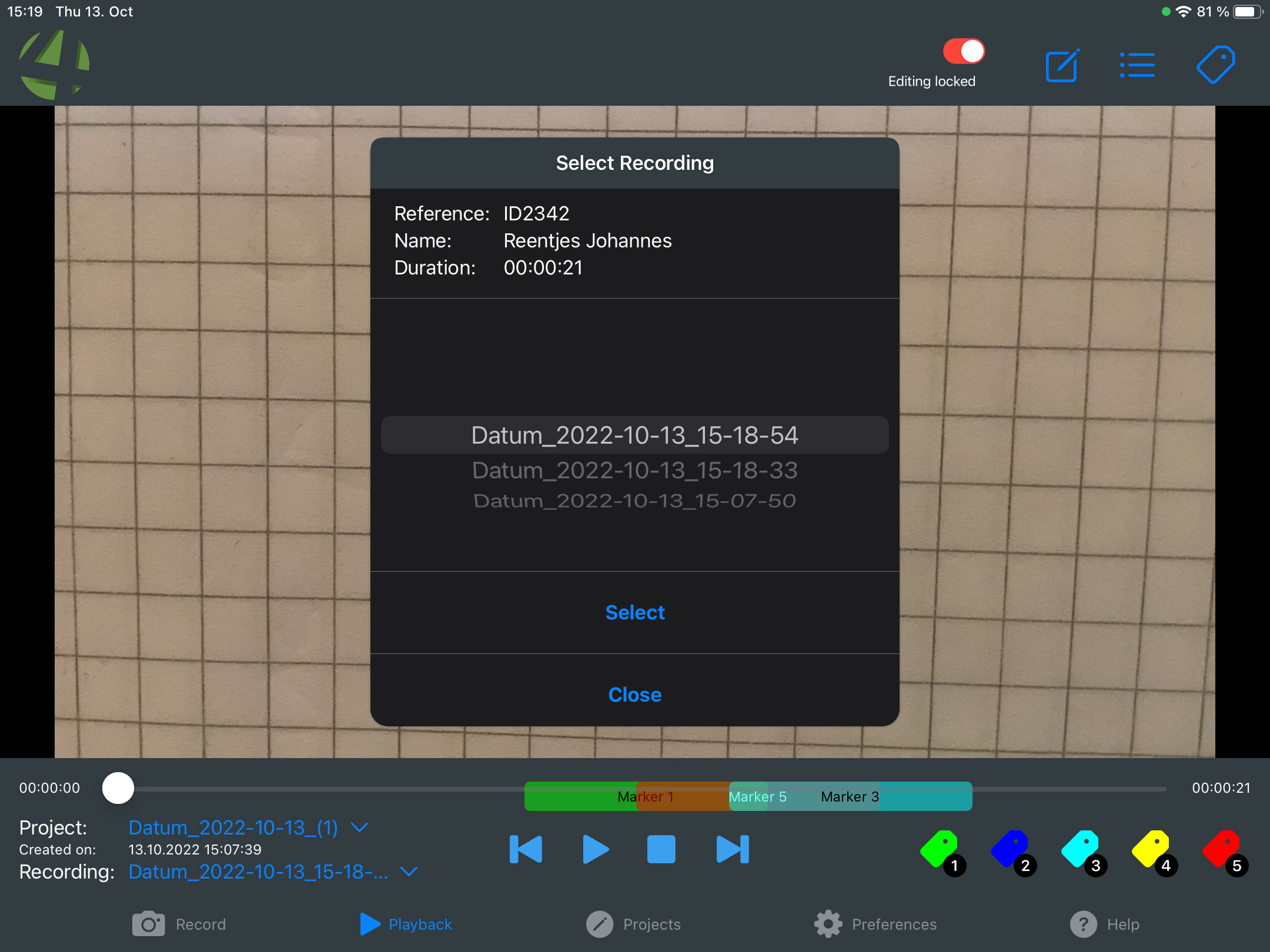Tap the Wi-Fi status icon
Image resolution: width=1270 pixels, height=952 pixels.
pyautogui.click(x=1183, y=12)
